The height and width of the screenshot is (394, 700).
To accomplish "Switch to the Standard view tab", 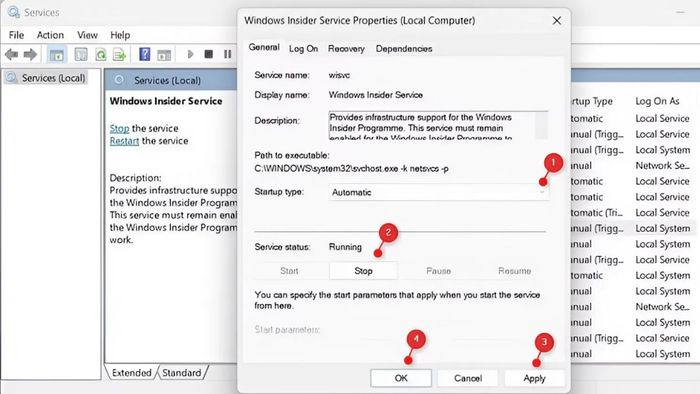I will point(181,373).
